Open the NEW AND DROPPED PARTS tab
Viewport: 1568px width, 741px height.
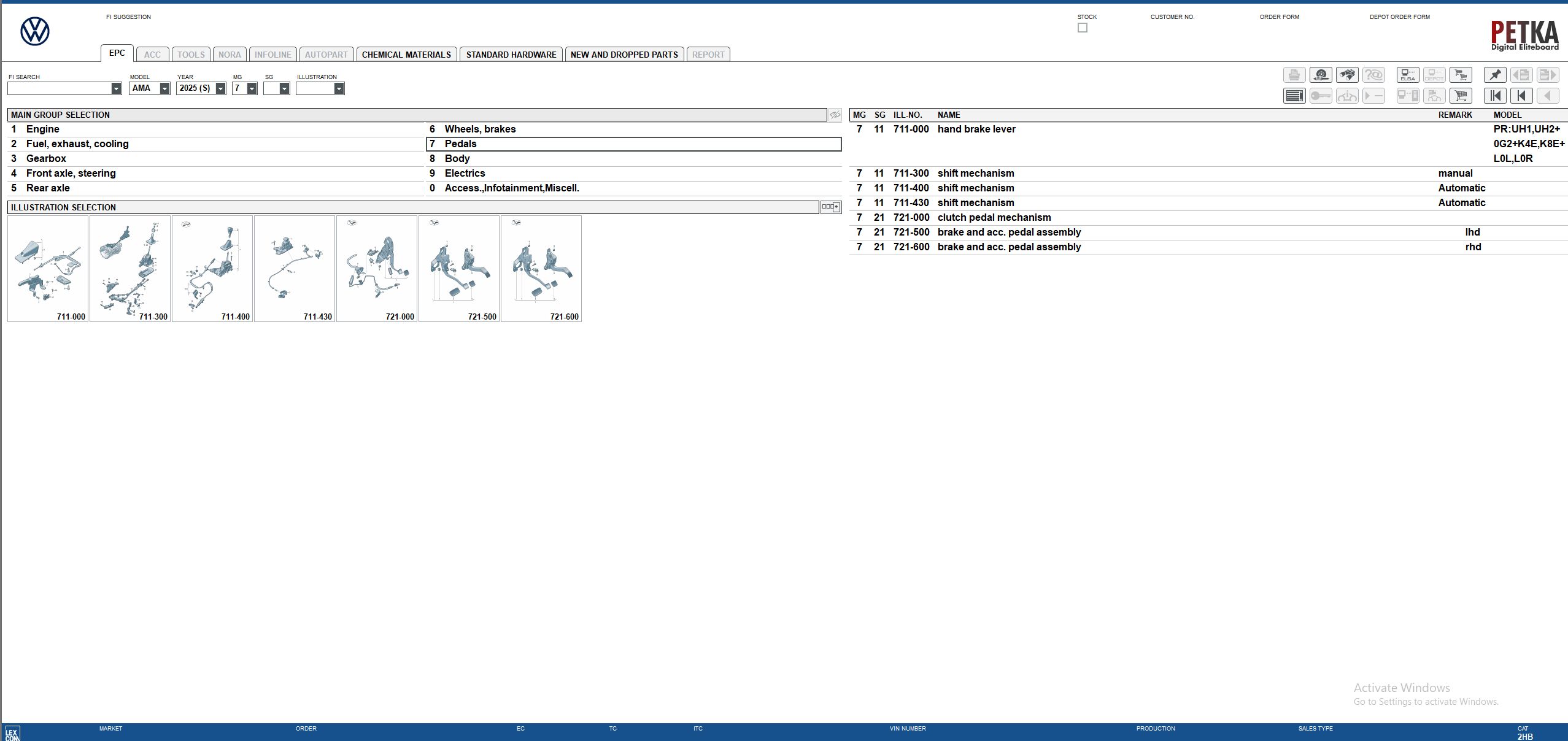point(624,54)
